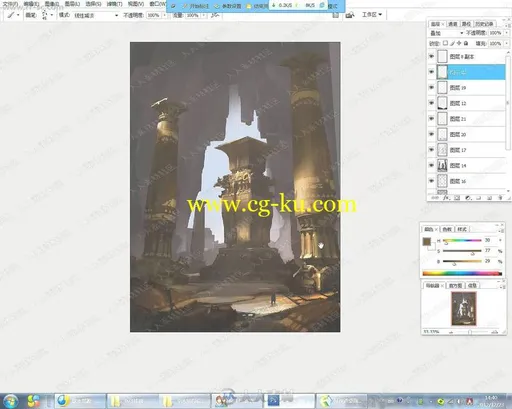Zoom out icon in Navigator panel
The height and width of the screenshot is (409, 512).
point(451,332)
